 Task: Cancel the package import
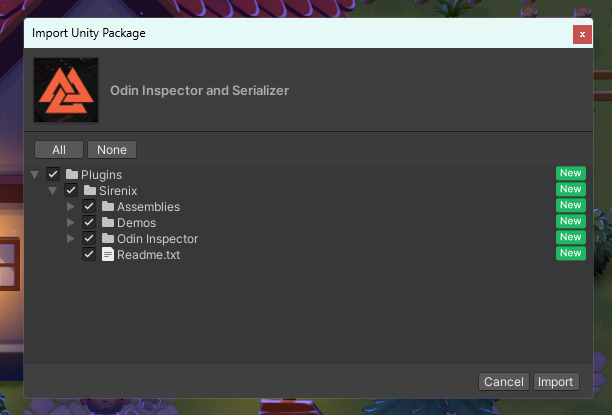(x=504, y=381)
